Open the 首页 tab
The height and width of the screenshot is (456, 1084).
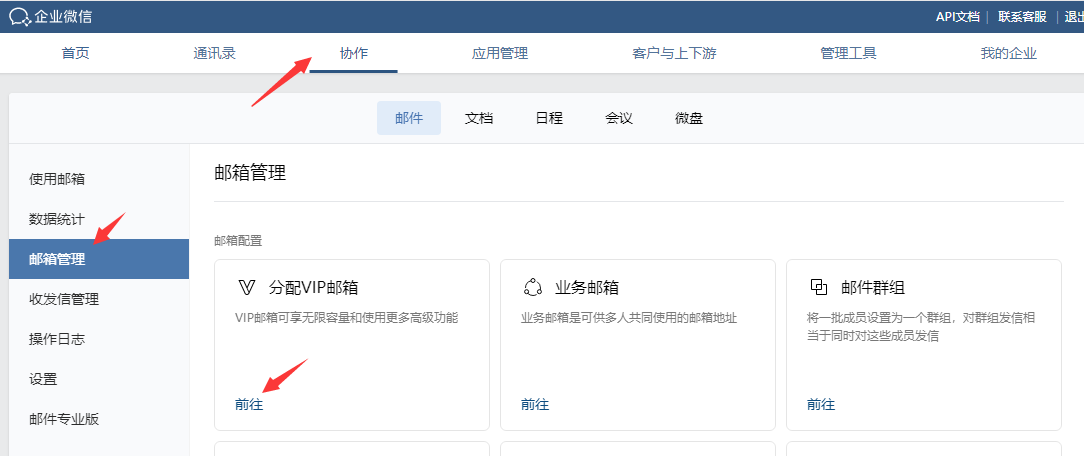click(x=76, y=54)
